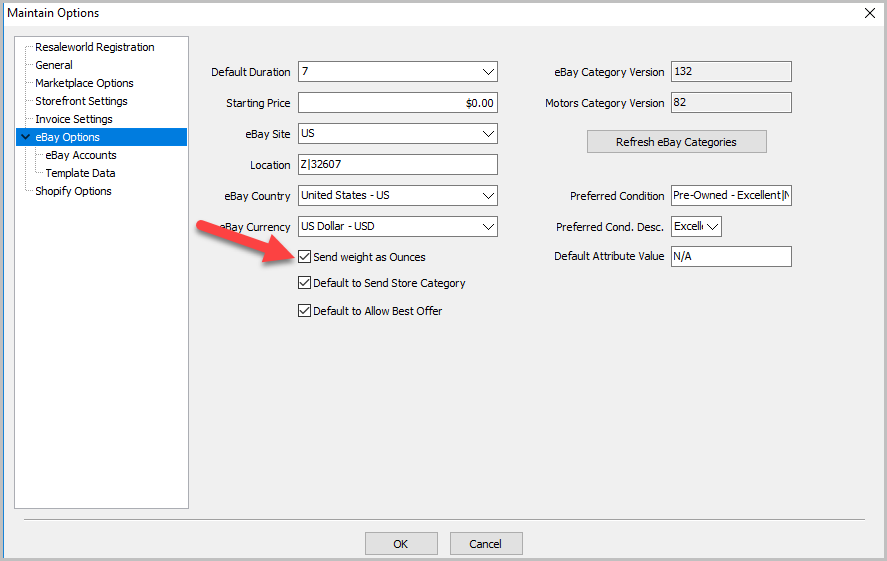Click the Preferred Condition field
This screenshot has width=887, height=561.
[731, 196]
